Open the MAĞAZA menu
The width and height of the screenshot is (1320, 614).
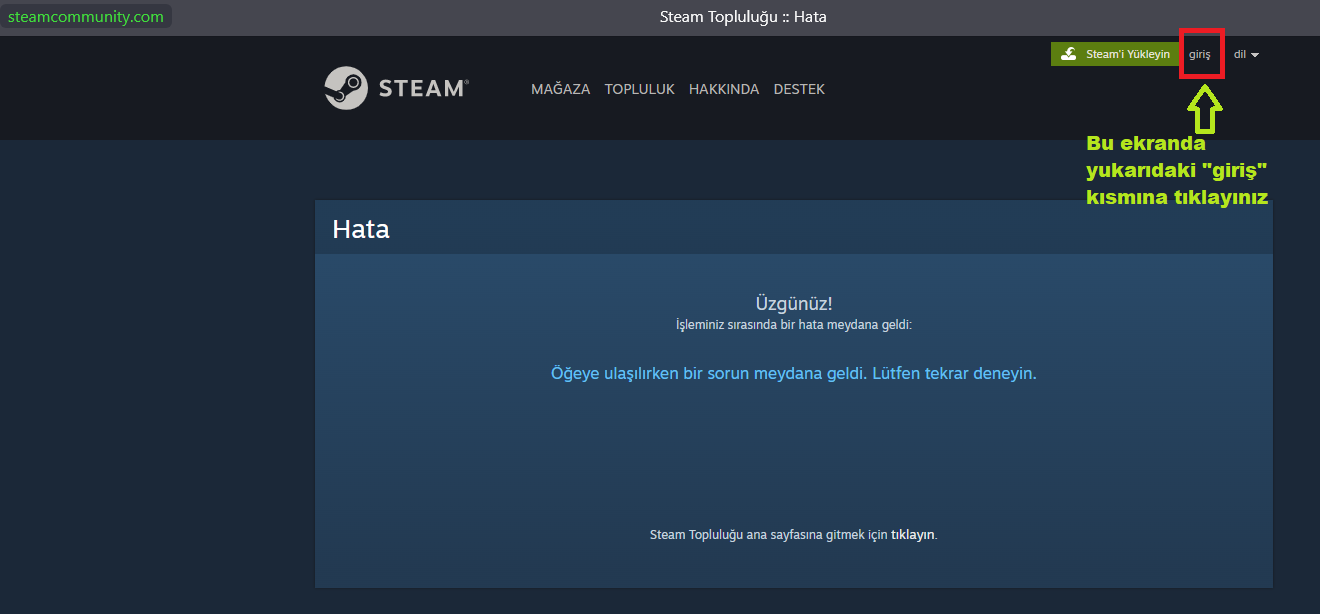click(x=561, y=89)
